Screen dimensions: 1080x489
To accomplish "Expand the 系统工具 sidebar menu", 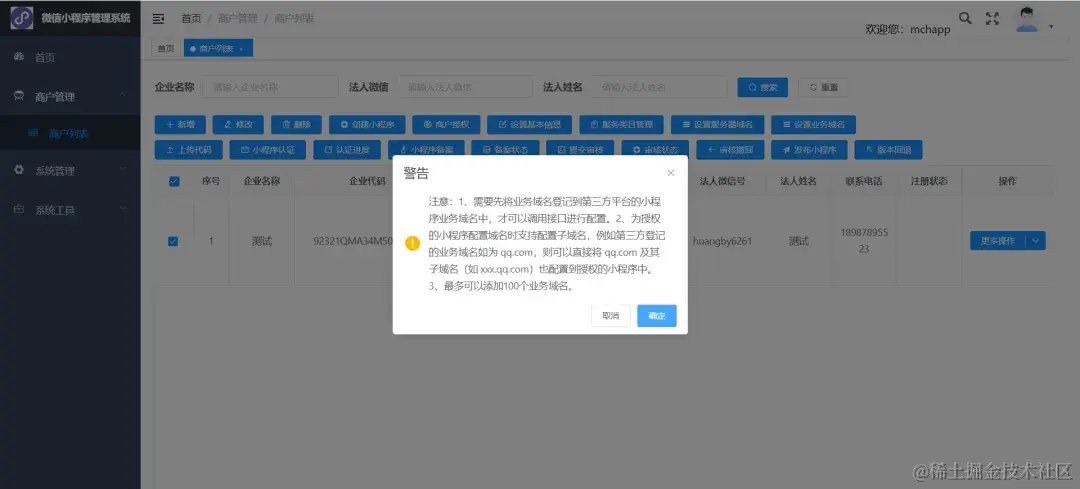I will pos(70,210).
